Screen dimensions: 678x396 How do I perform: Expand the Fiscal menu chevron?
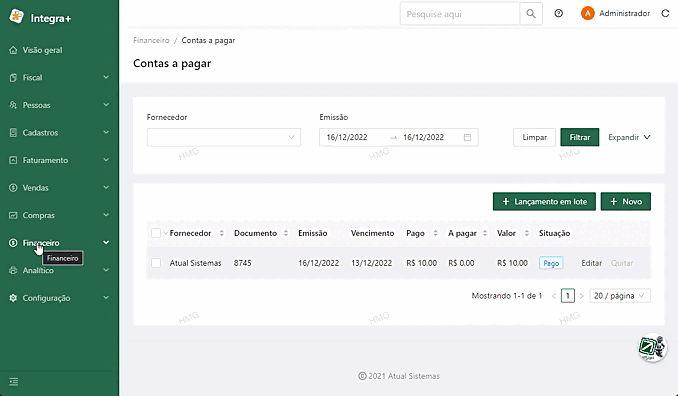click(106, 77)
